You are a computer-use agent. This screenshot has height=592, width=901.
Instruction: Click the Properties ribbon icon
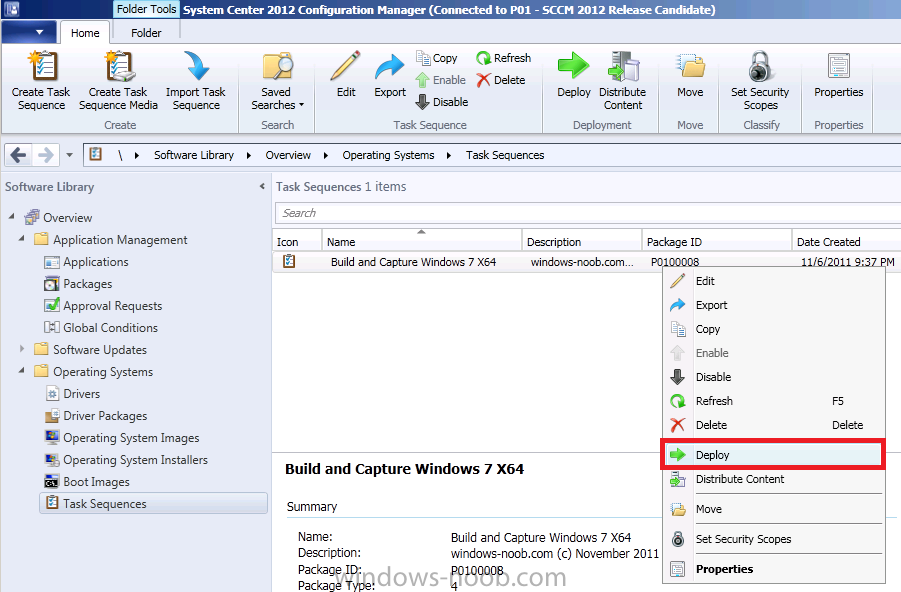click(x=838, y=75)
